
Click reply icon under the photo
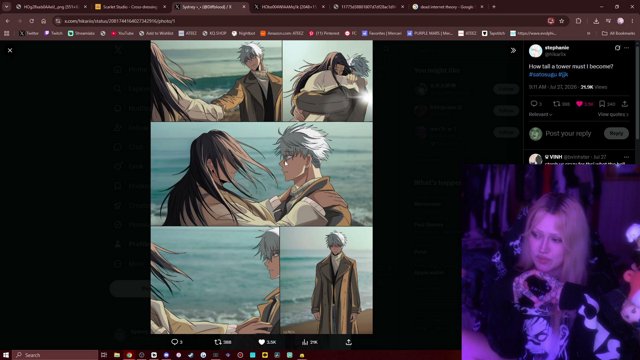pos(174,342)
